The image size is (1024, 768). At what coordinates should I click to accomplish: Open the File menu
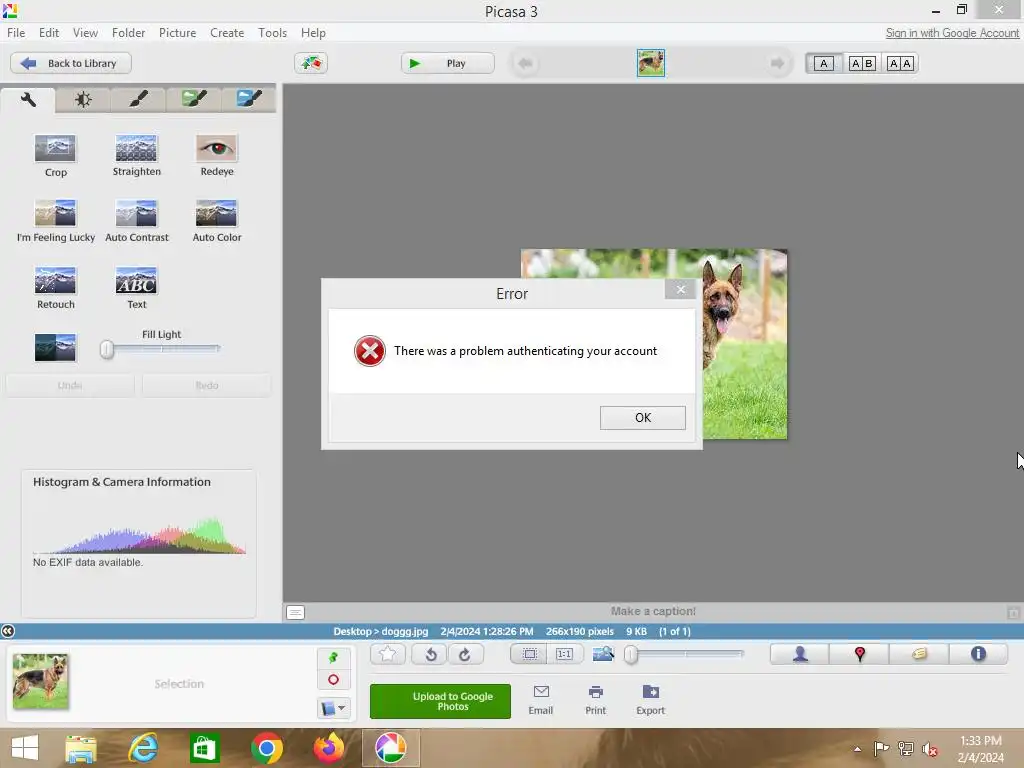point(16,33)
